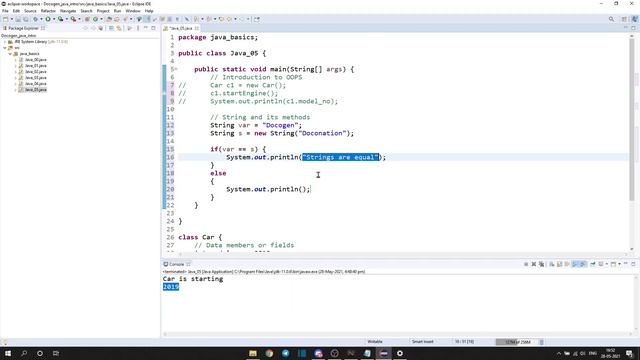640x360 pixels.
Task: Click the Chrome icon on the taskbar
Action: coord(269,353)
